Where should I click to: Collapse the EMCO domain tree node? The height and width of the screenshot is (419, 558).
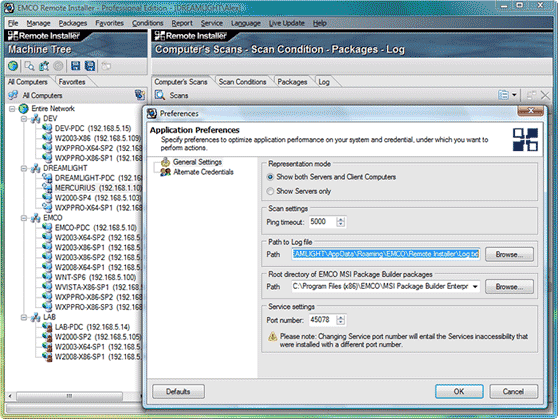pos(24,218)
